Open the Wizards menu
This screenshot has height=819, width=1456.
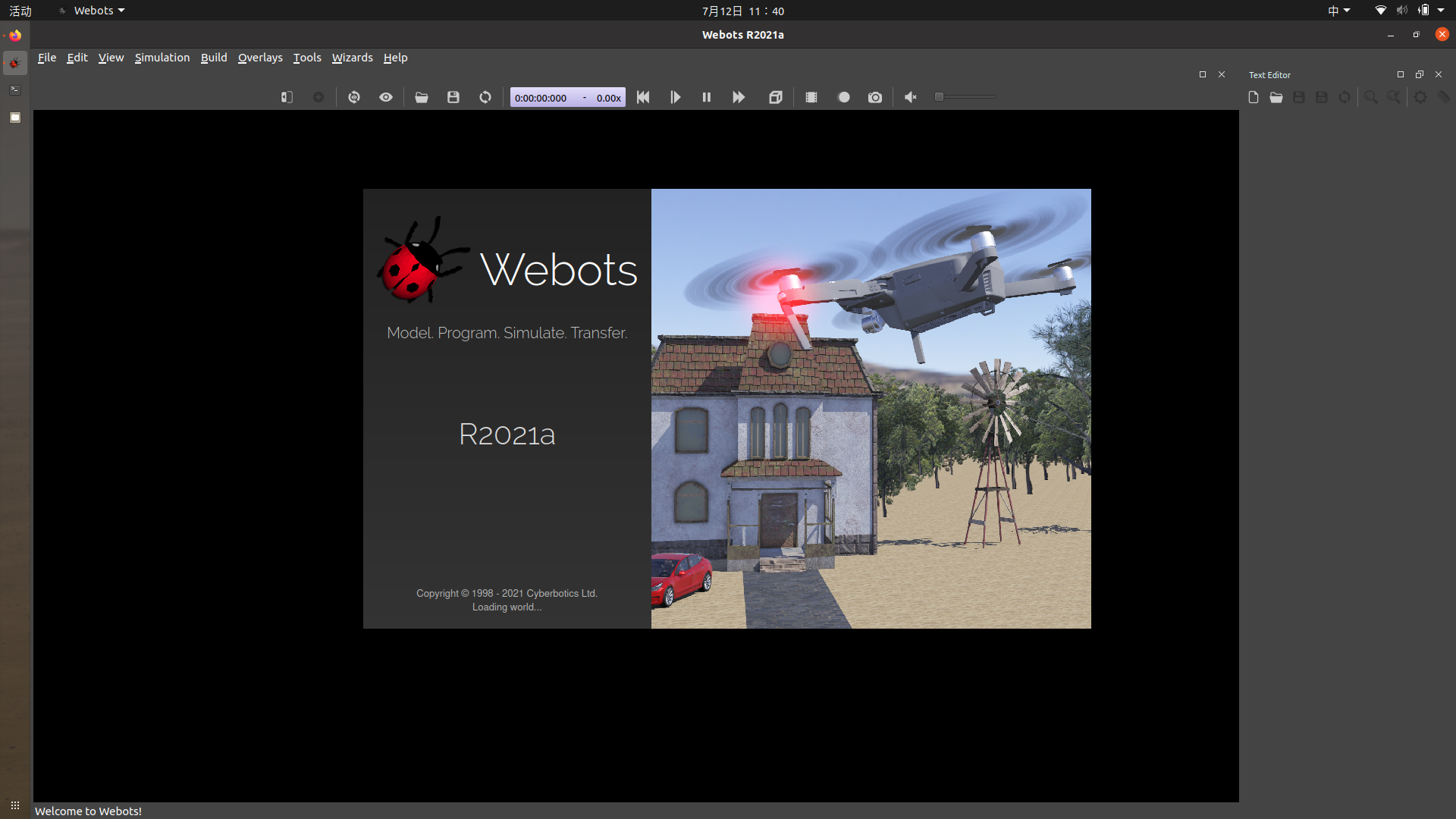click(352, 58)
